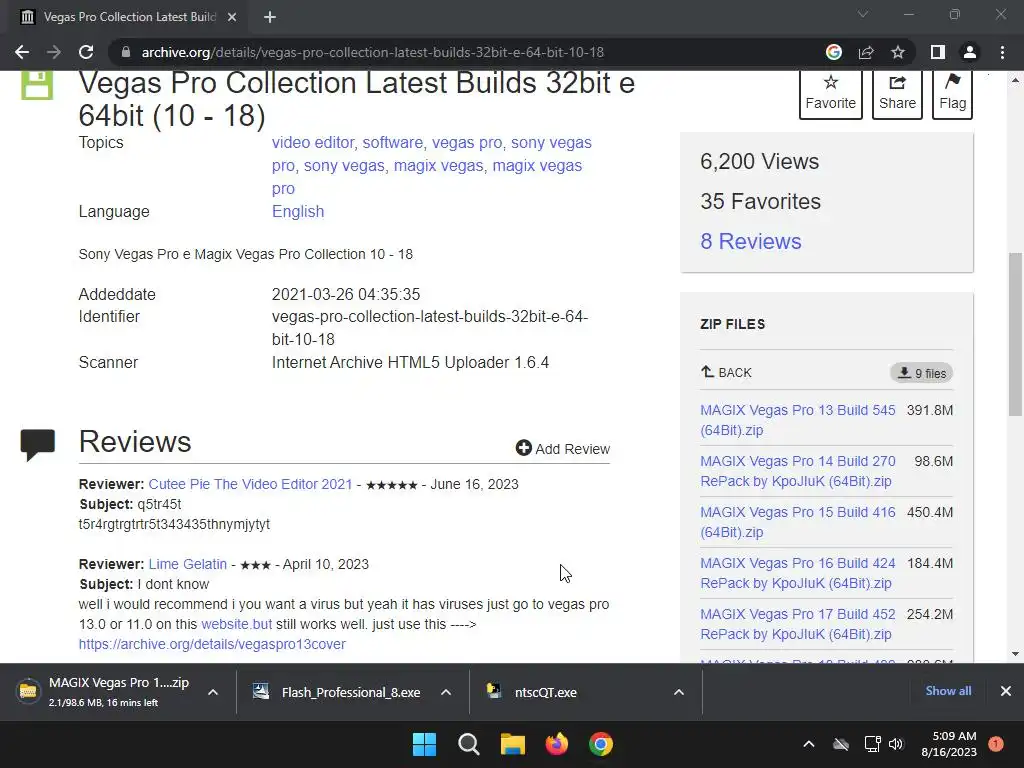Download MAGIX Vegas Pro 14 Build 270 zip

pyautogui.click(x=797, y=471)
